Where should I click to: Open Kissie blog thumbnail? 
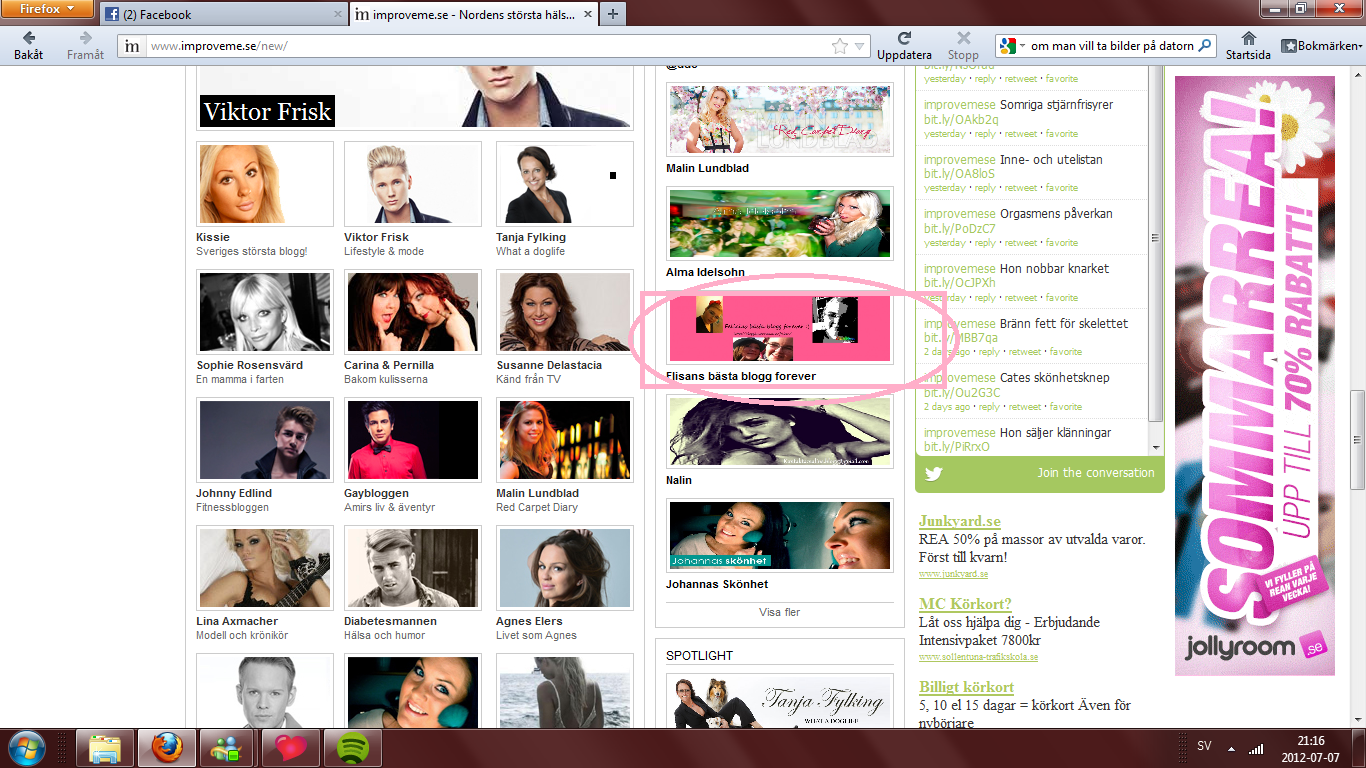[265, 184]
